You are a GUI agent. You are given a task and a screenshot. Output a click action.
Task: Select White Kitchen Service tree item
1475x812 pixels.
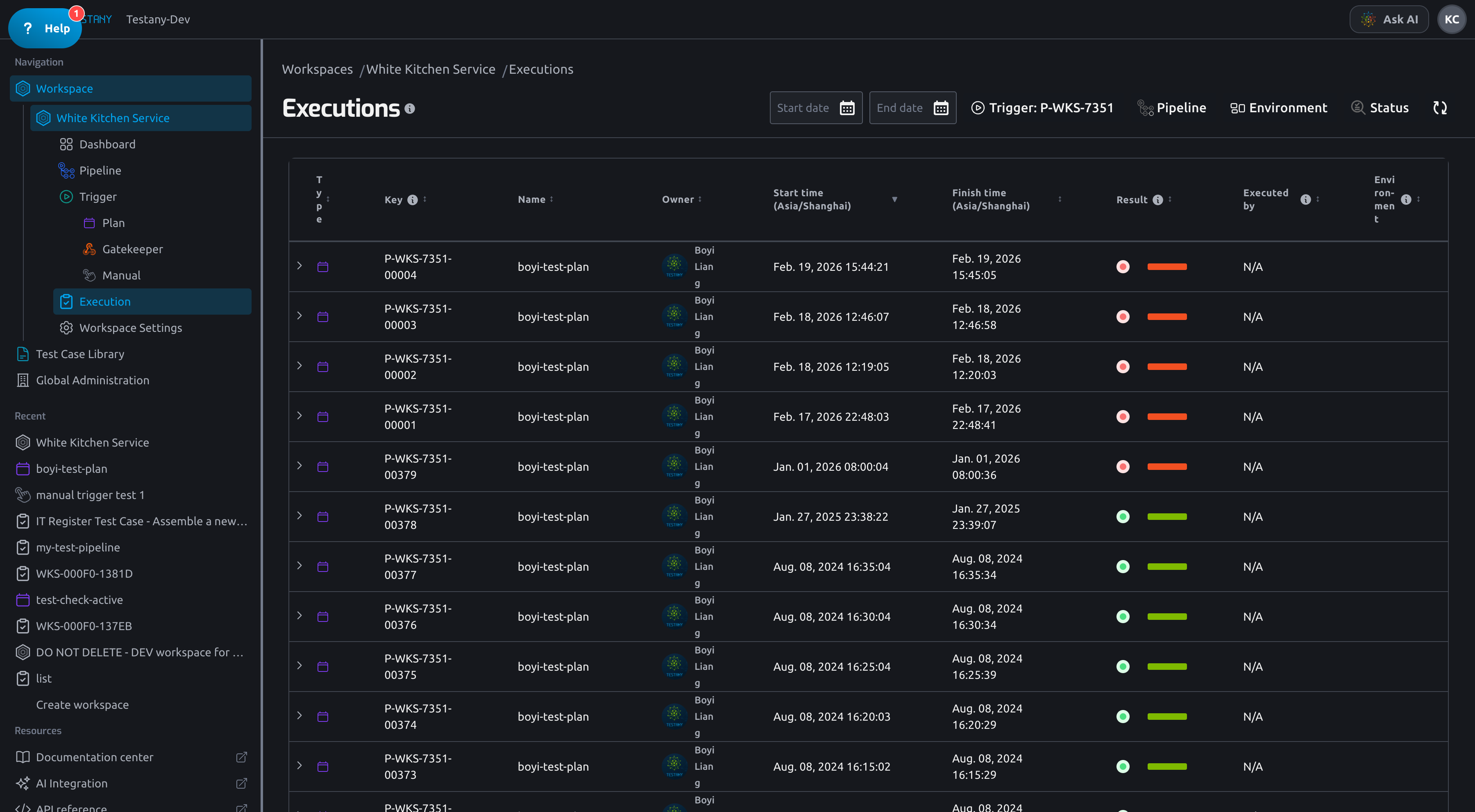pyautogui.click(x=141, y=118)
